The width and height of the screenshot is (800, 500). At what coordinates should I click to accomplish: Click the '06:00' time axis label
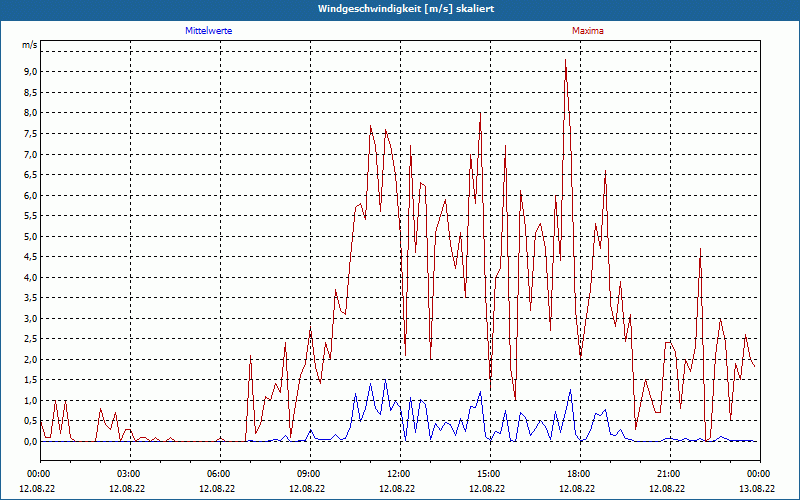220,474
